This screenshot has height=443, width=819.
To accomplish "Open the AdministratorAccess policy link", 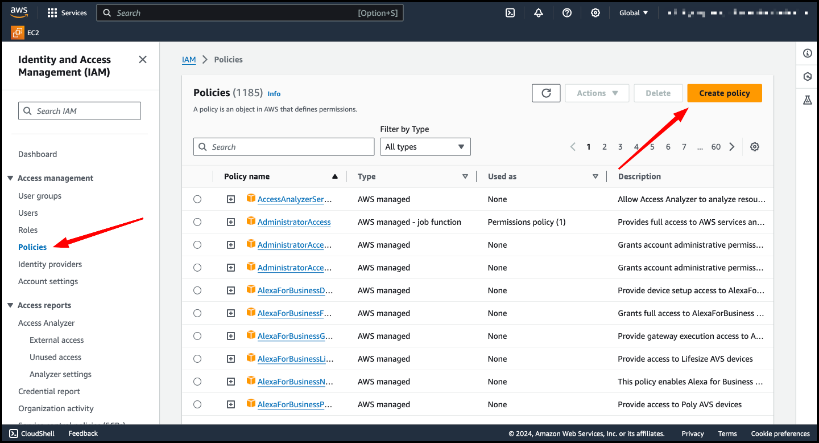I will pos(294,222).
